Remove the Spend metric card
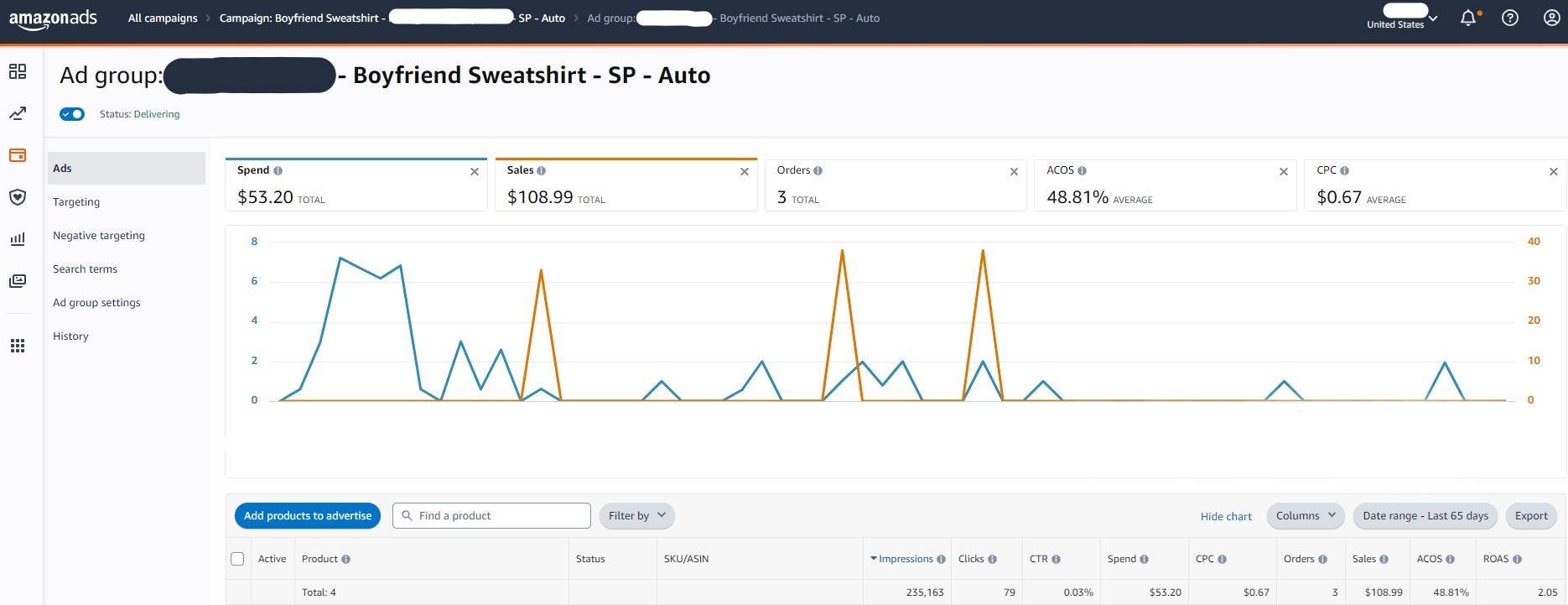1568x605 pixels. pyautogui.click(x=475, y=171)
